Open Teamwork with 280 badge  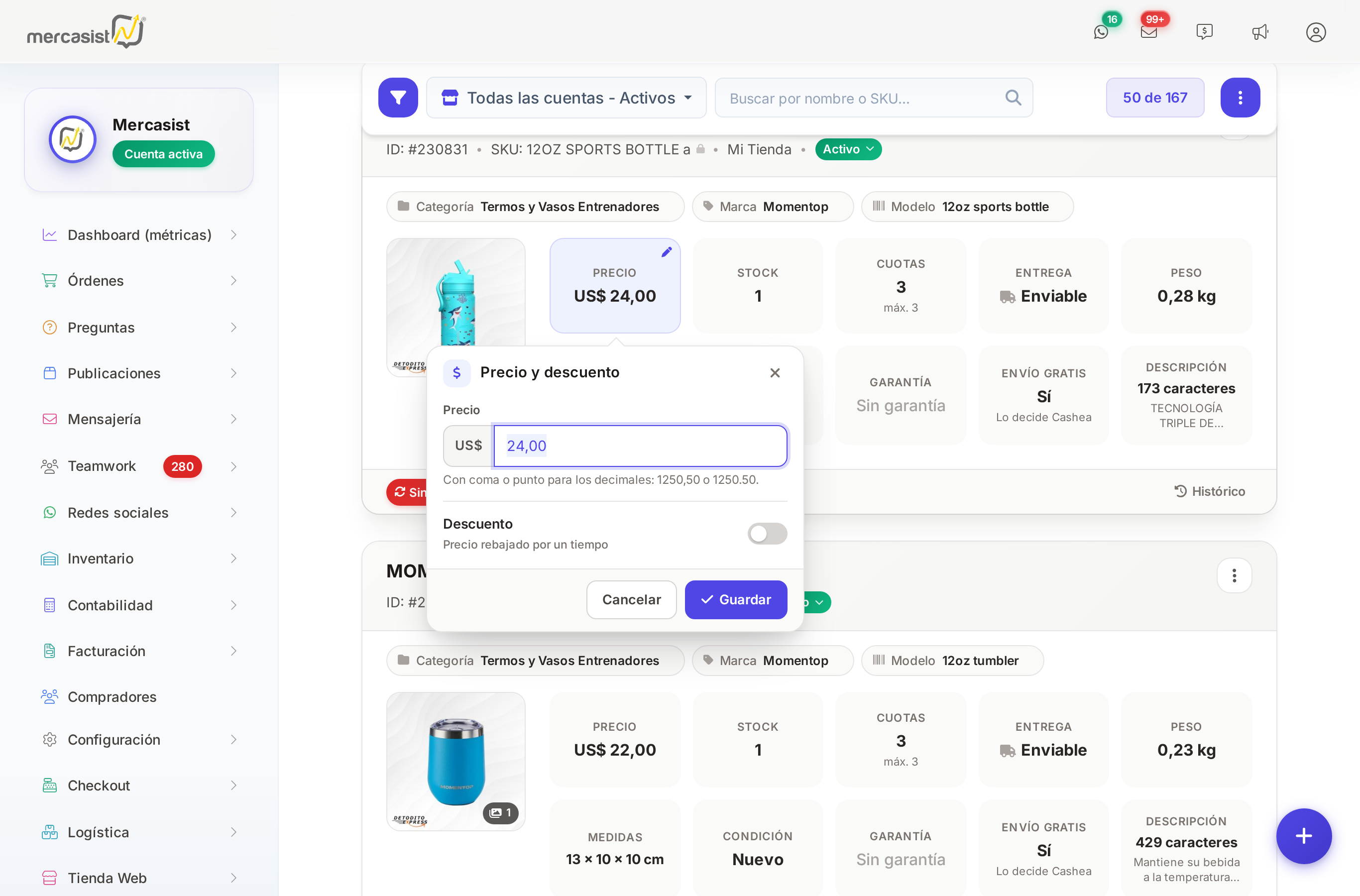point(139,466)
